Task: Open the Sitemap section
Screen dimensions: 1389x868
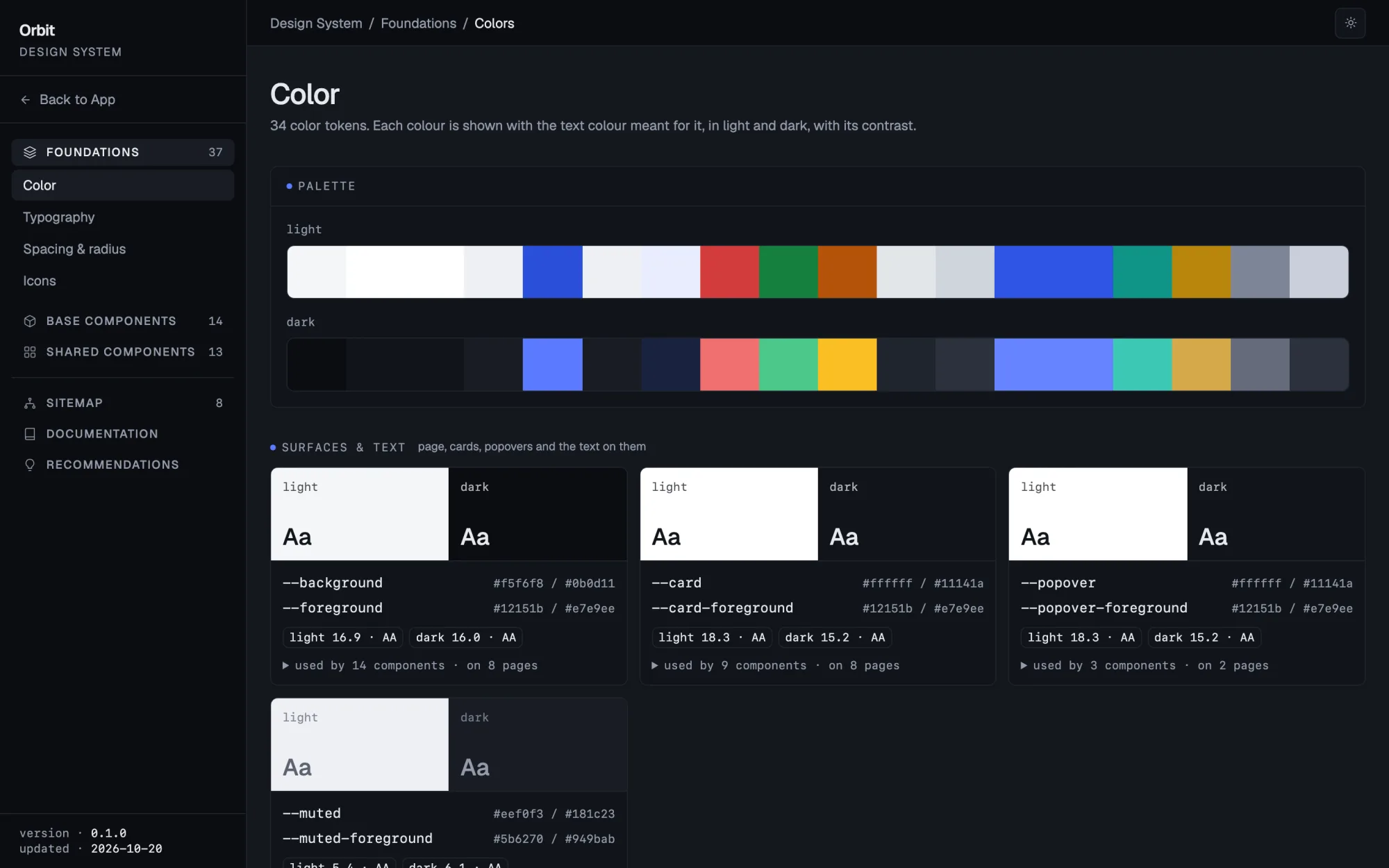Action: pyautogui.click(x=123, y=403)
